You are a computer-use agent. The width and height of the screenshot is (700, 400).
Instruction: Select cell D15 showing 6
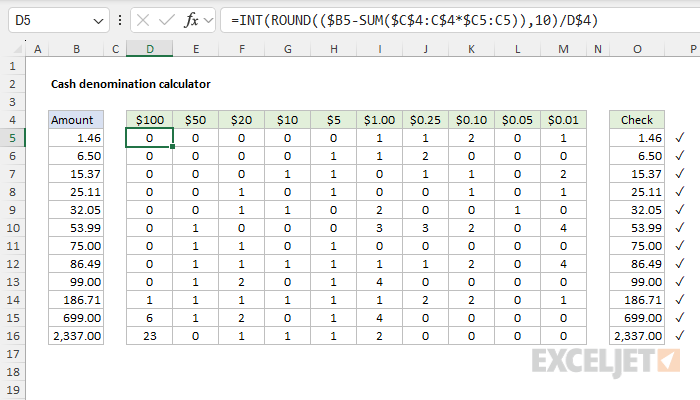(x=150, y=318)
